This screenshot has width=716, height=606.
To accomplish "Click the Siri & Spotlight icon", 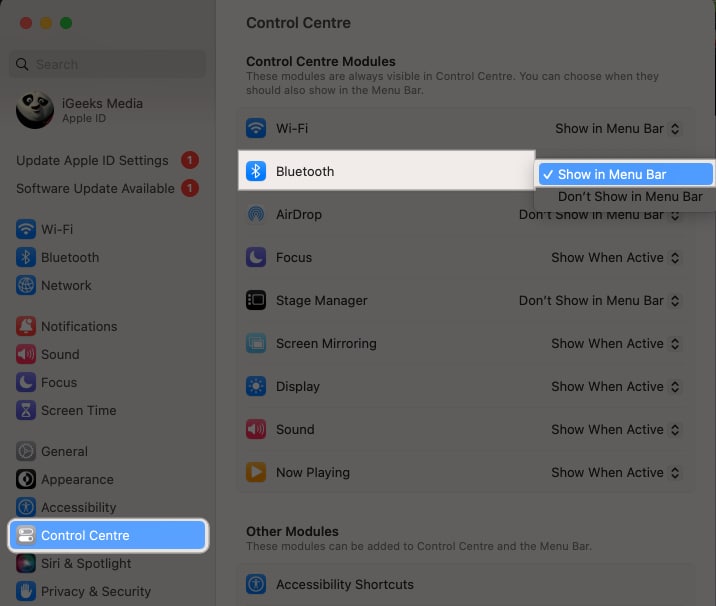I will pyautogui.click(x=26, y=564).
